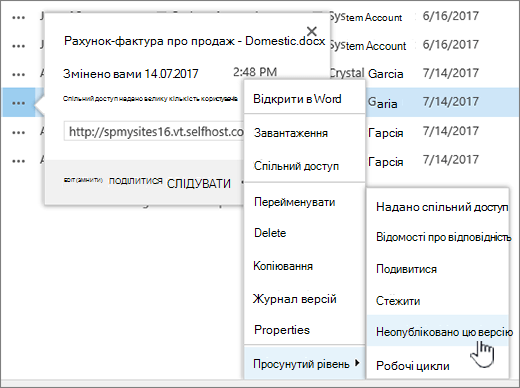Open 'Робочі цикли' from the submenu
The image size is (520, 388).
438,366
